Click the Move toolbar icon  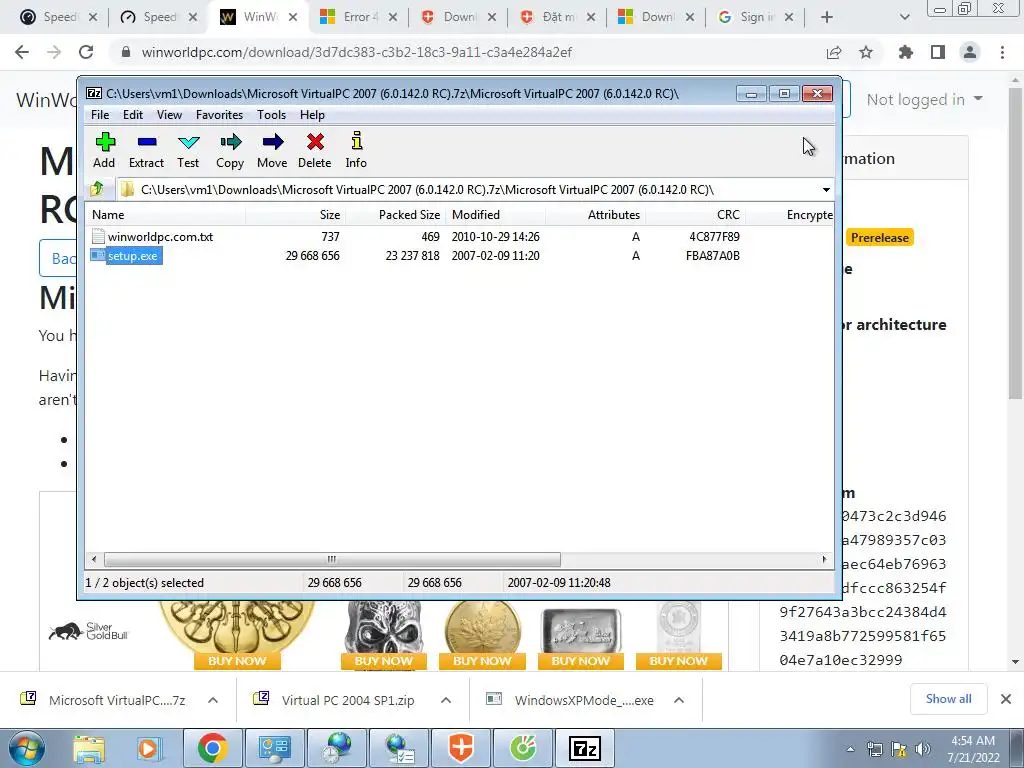tap(272, 150)
